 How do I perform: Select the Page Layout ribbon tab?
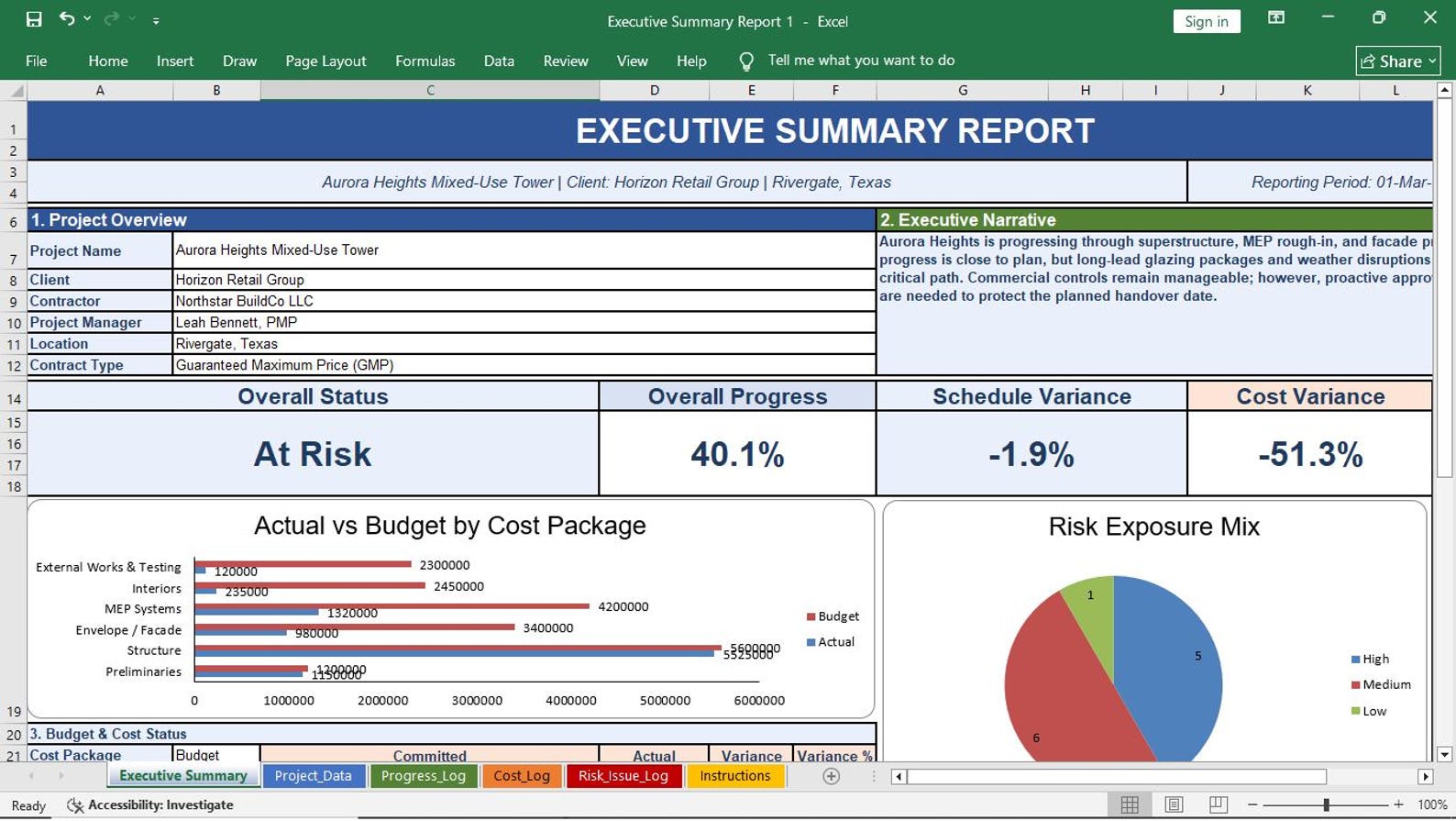pos(325,61)
